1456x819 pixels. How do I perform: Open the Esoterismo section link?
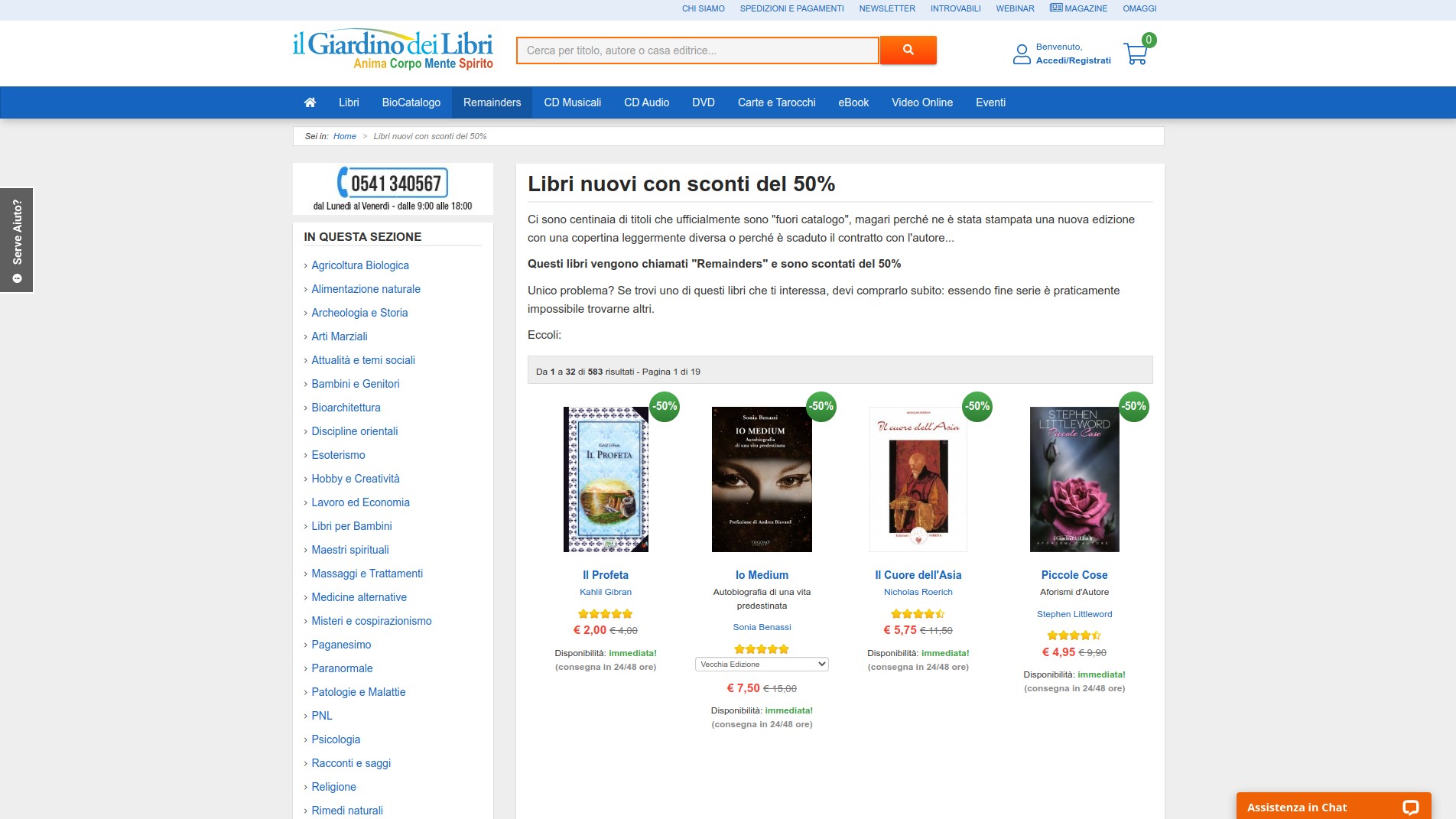[x=338, y=455]
